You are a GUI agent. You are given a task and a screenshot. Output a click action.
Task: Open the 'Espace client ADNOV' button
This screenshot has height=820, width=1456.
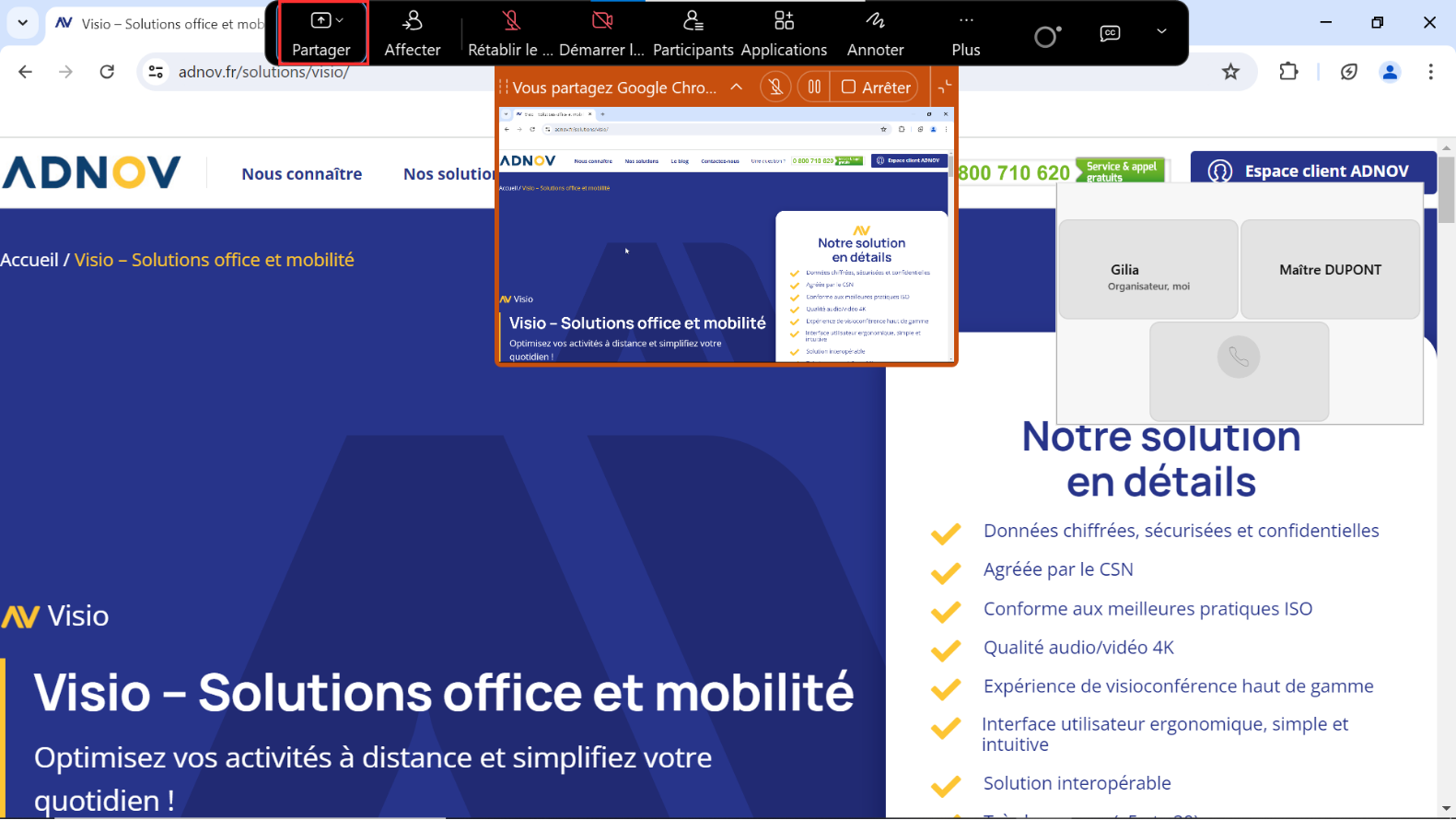1314,170
